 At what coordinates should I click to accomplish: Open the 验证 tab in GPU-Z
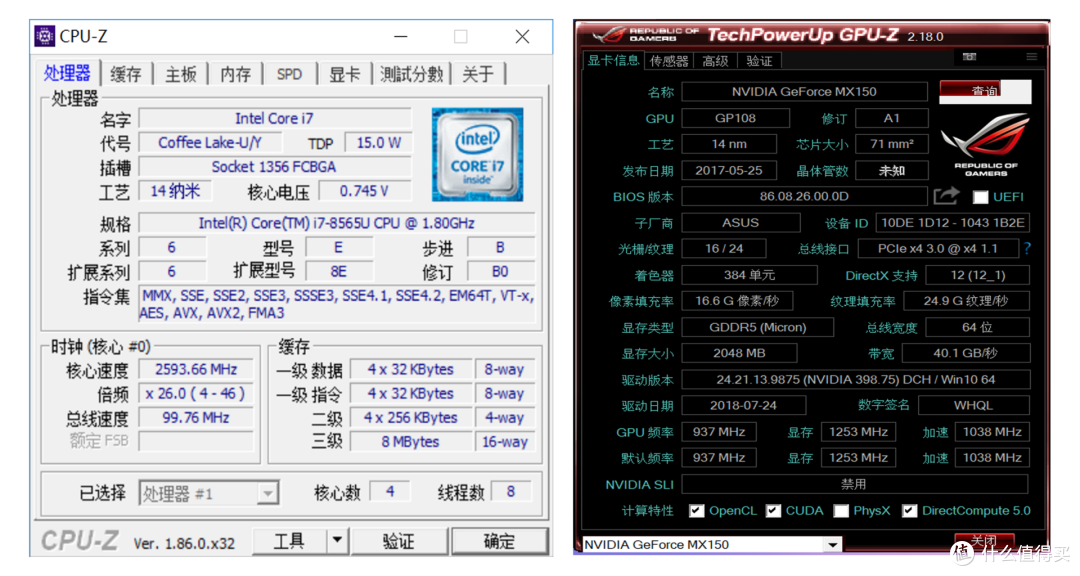tap(760, 61)
